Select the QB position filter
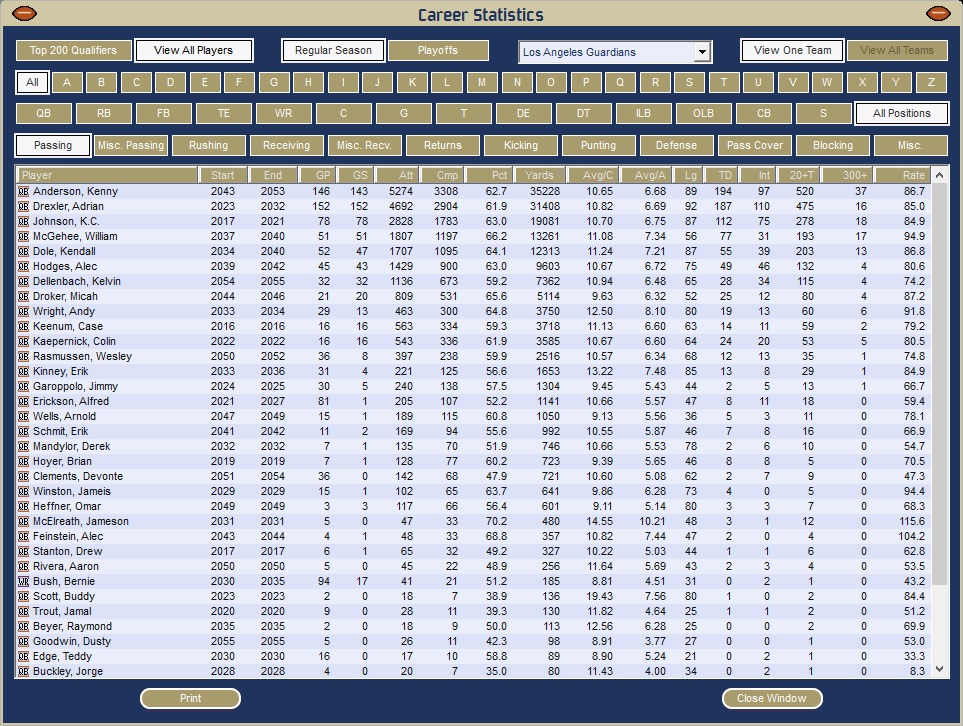 point(43,113)
